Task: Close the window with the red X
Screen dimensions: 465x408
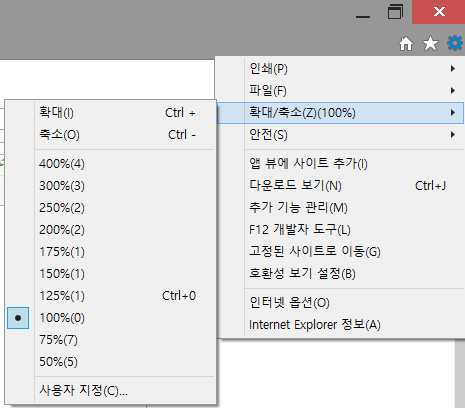Action: (x=439, y=12)
